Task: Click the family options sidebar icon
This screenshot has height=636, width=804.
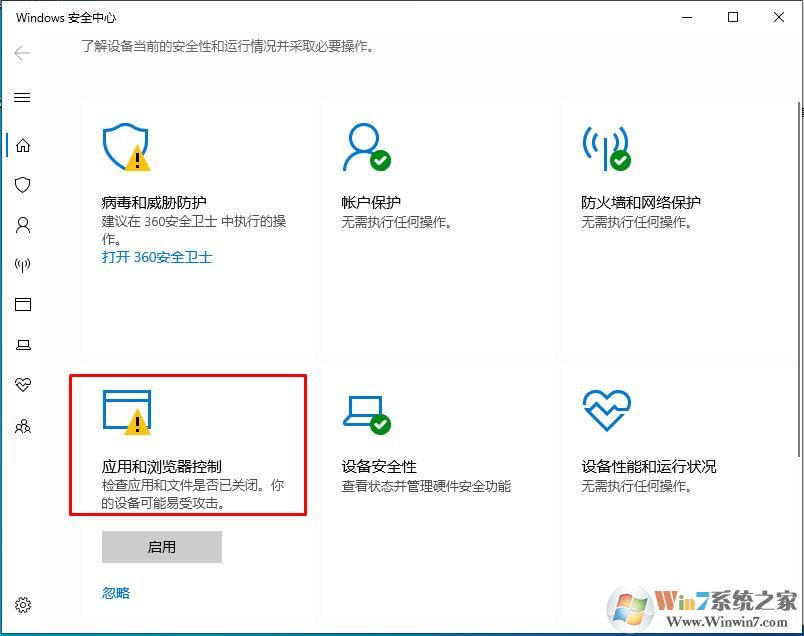Action: pyautogui.click(x=23, y=426)
